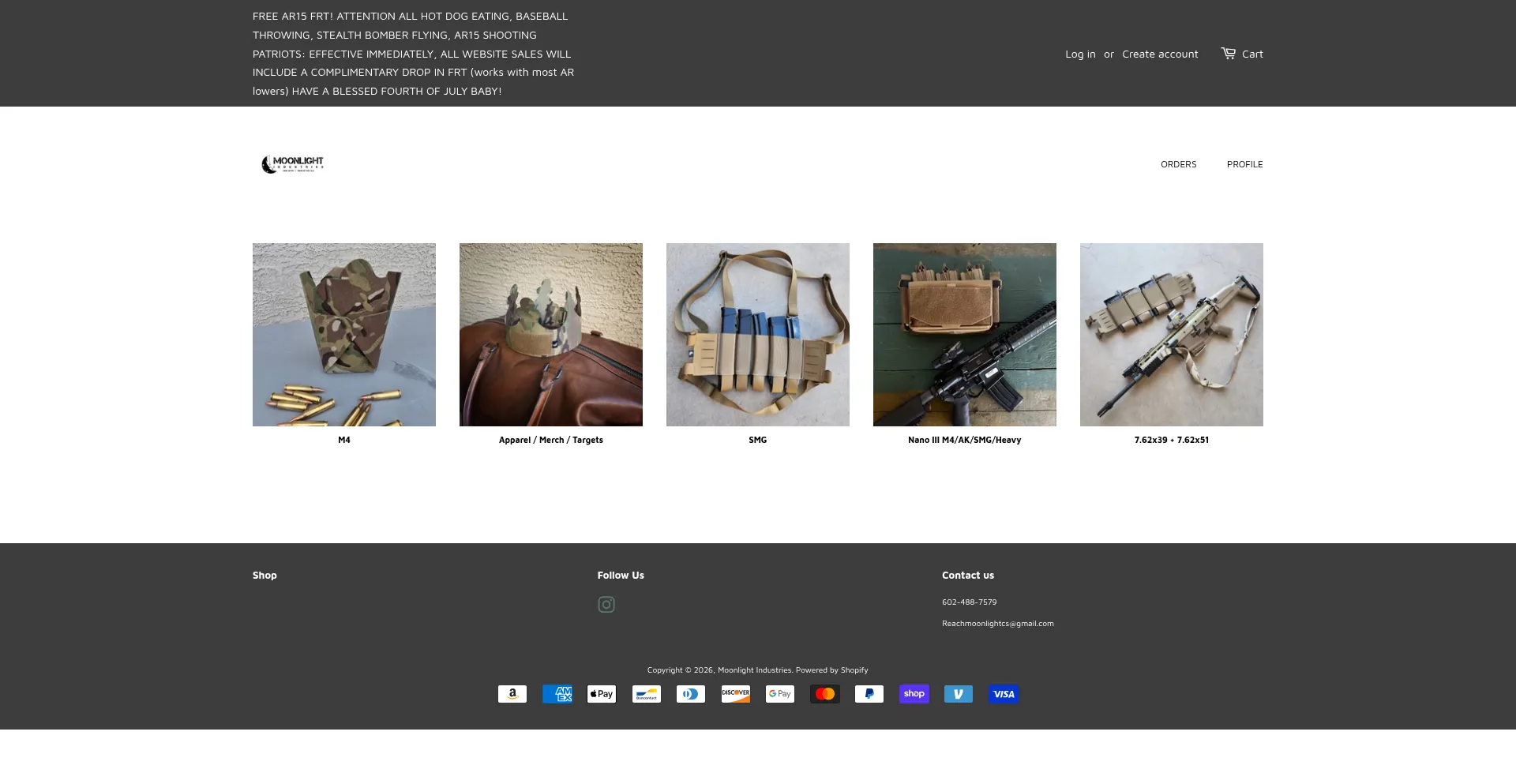Screen dimensions: 1516x784
Task: Click the Create account link
Action: point(1160,54)
